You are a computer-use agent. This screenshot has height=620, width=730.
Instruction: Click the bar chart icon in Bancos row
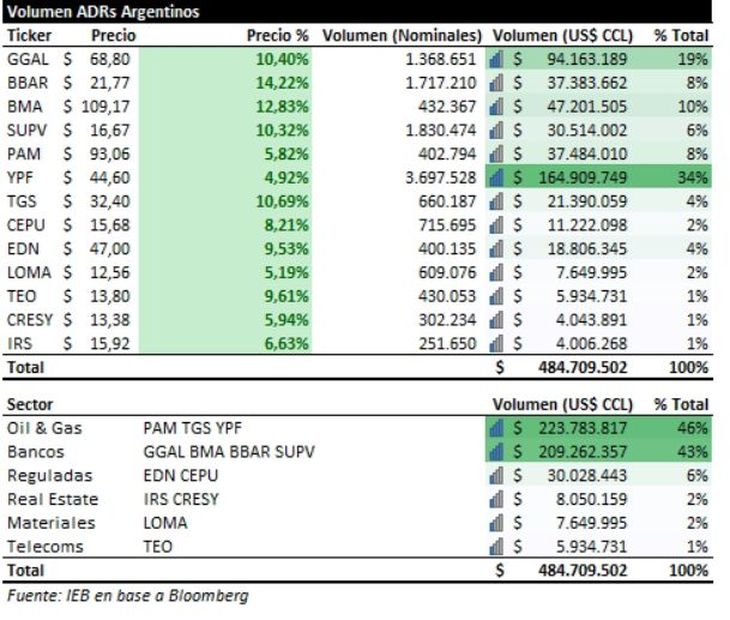(x=496, y=452)
